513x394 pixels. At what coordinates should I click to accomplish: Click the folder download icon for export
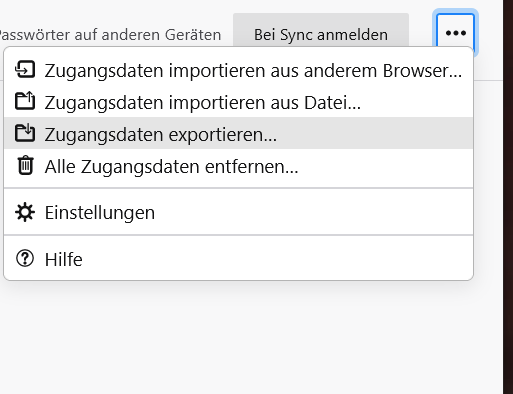coord(25,133)
